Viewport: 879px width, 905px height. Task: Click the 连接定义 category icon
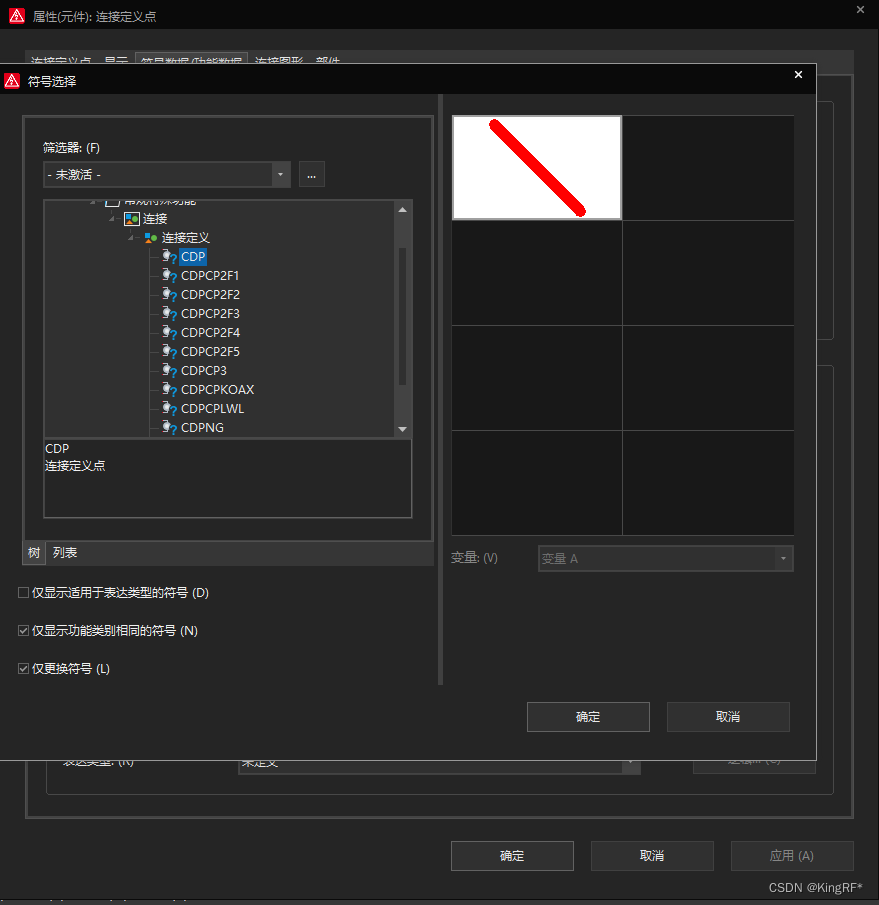click(x=151, y=238)
